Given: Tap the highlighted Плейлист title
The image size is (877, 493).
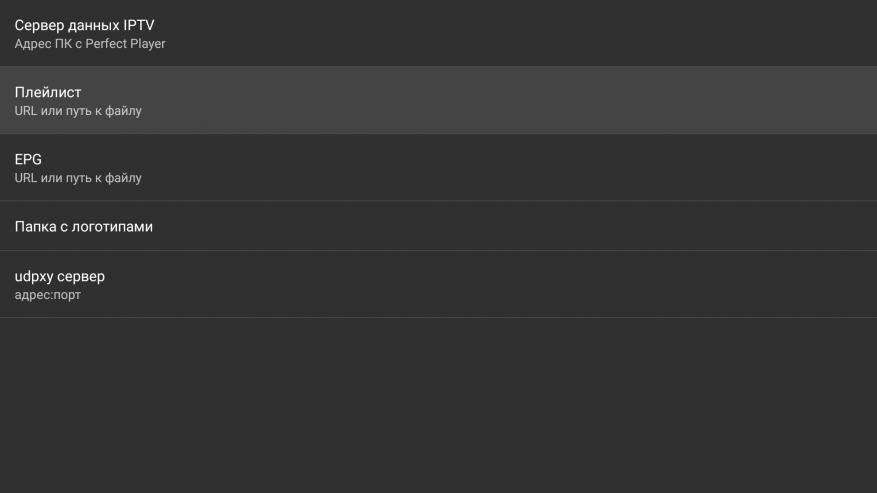Looking at the screenshot, I should [x=48, y=92].
